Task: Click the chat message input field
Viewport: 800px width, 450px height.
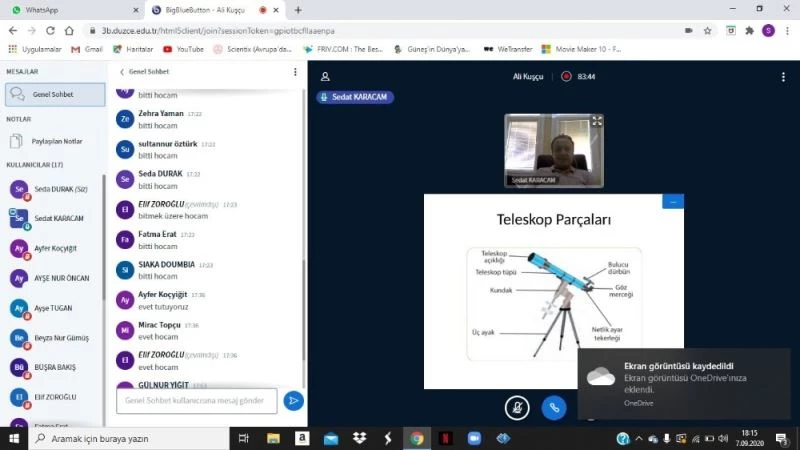Action: coord(196,401)
